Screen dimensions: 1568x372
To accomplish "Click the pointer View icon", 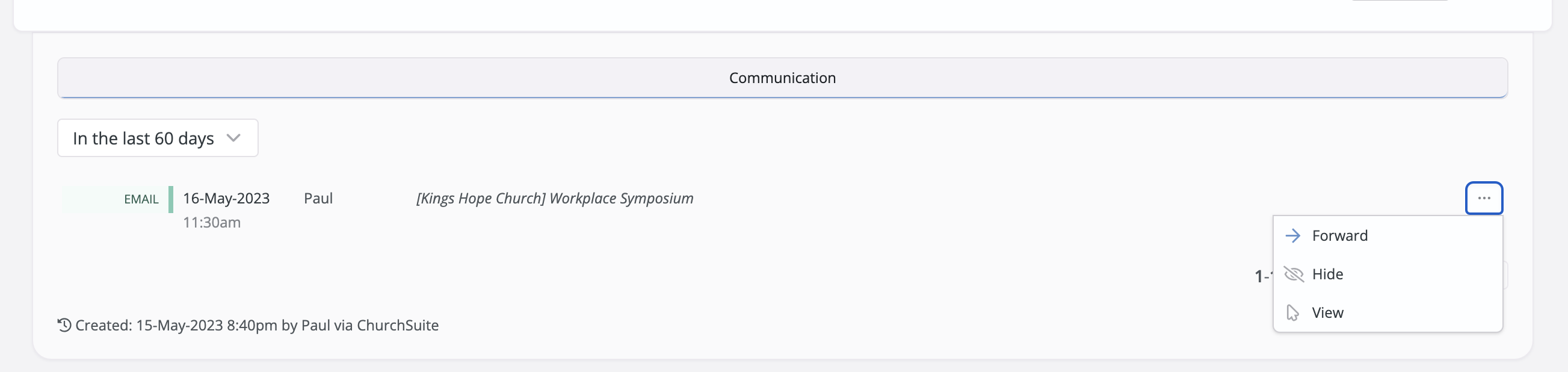I will coord(1292,313).
